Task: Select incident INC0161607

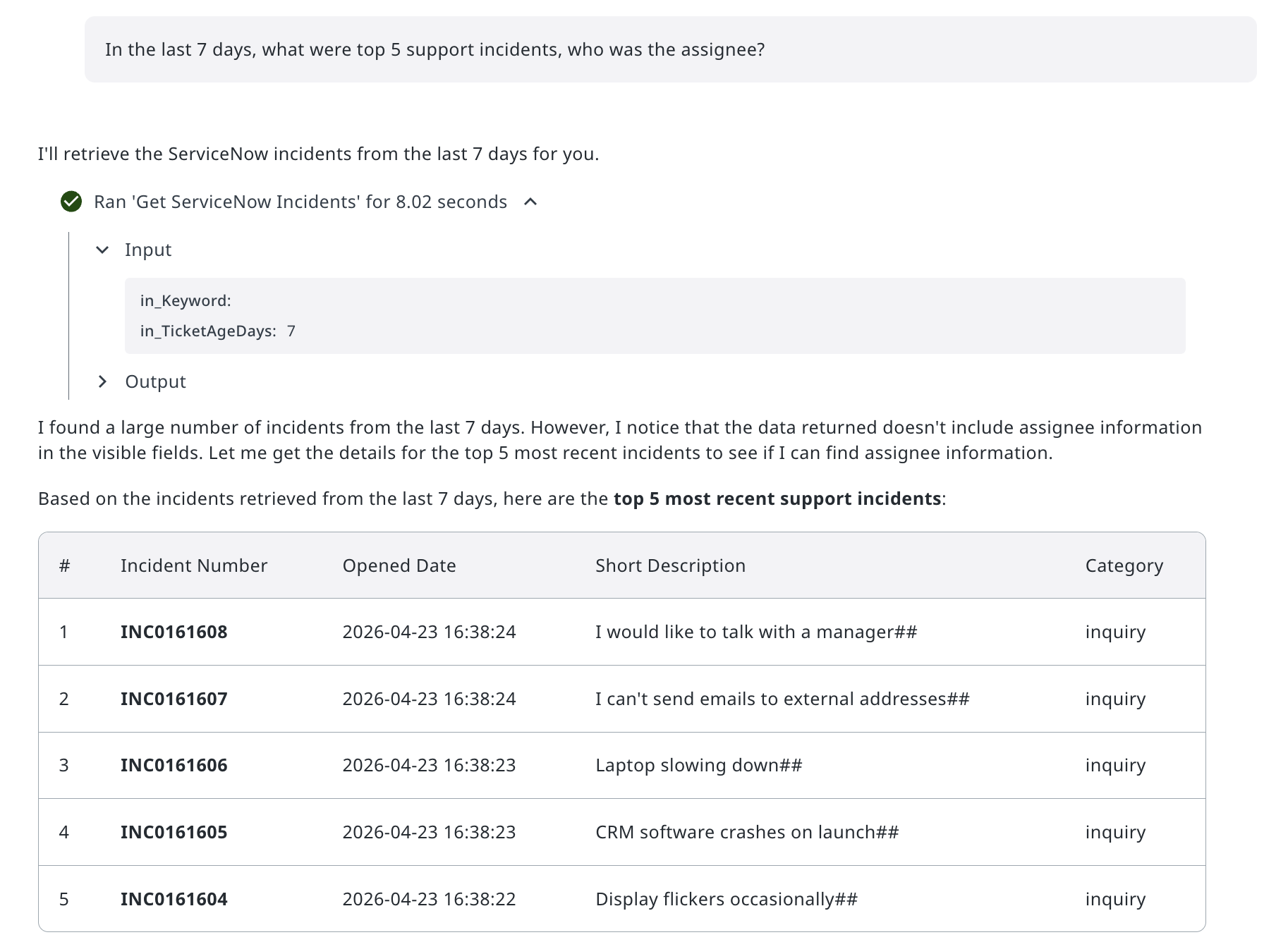Action: click(x=174, y=699)
